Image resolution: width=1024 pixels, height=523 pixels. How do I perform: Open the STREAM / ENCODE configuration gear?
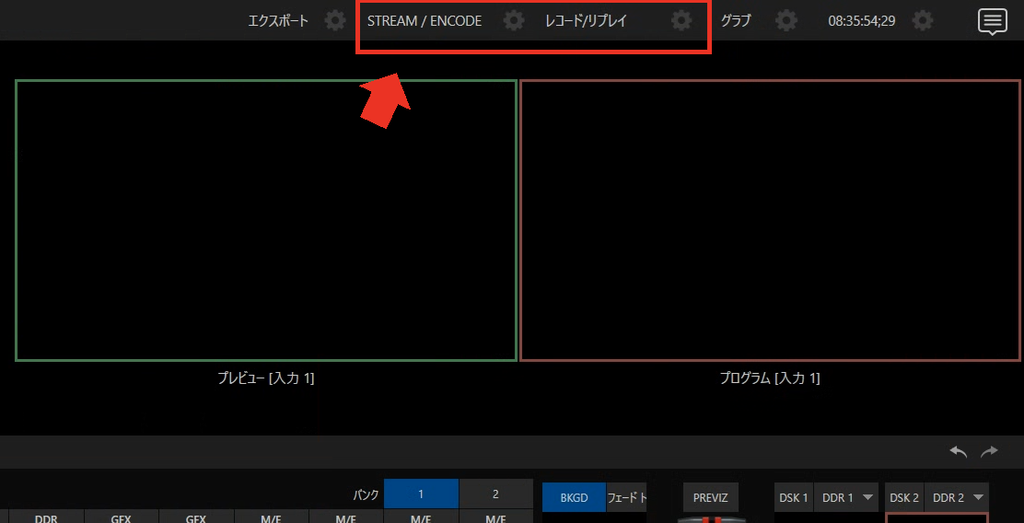(514, 21)
